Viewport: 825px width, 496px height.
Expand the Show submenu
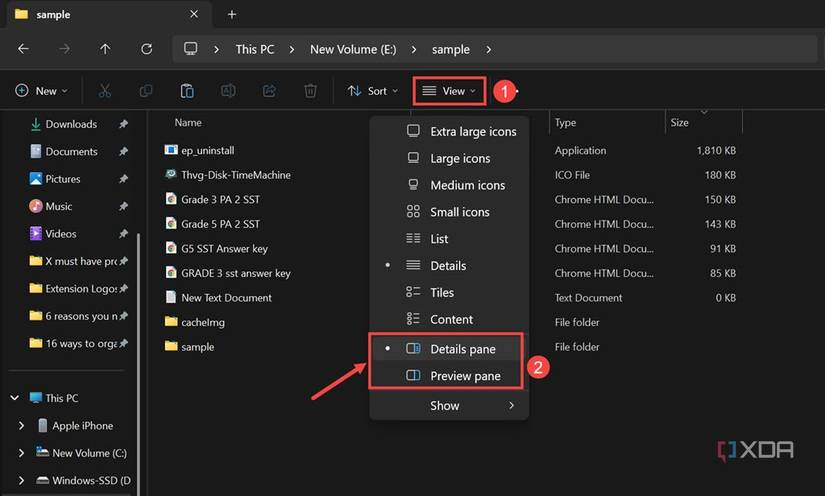(x=449, y=406)
